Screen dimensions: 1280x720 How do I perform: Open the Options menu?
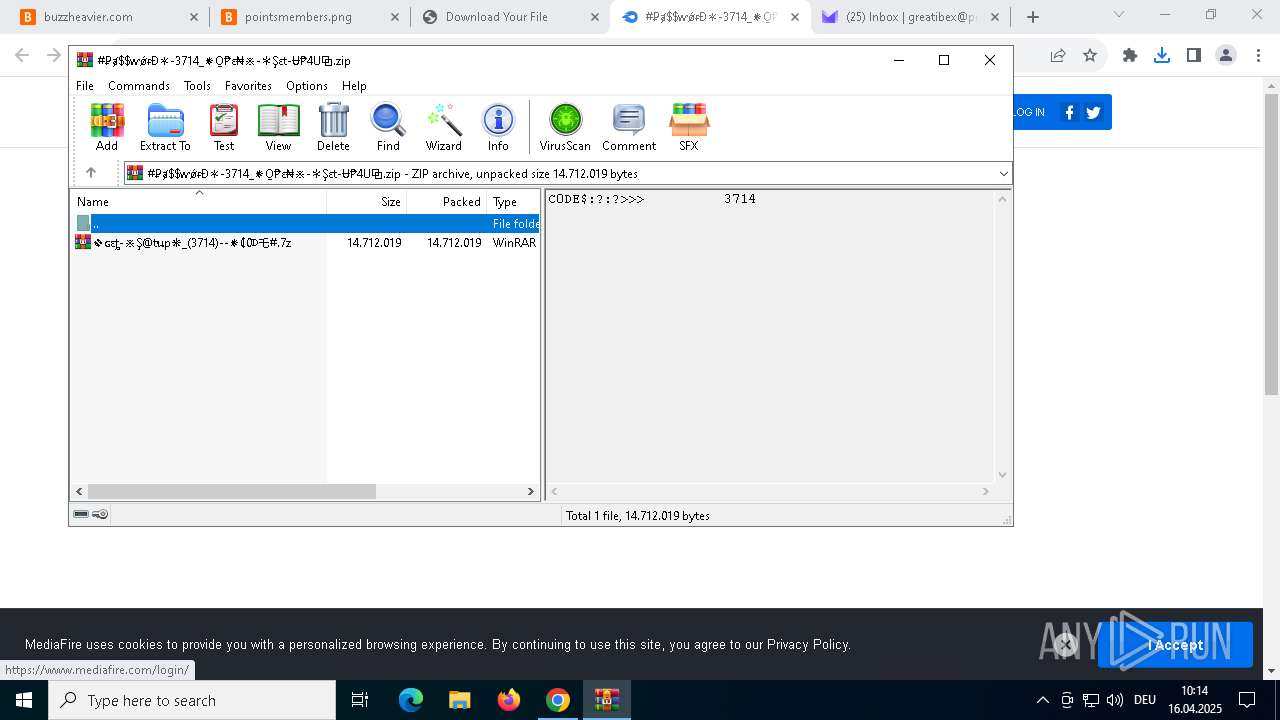coord(306,86)
